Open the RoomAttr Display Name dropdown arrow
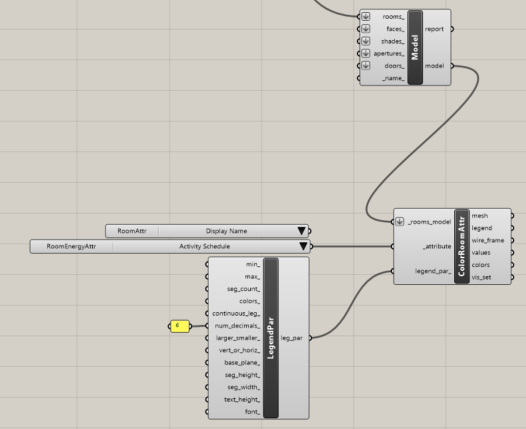Screen dimensions: 526x429 (301, 231)
